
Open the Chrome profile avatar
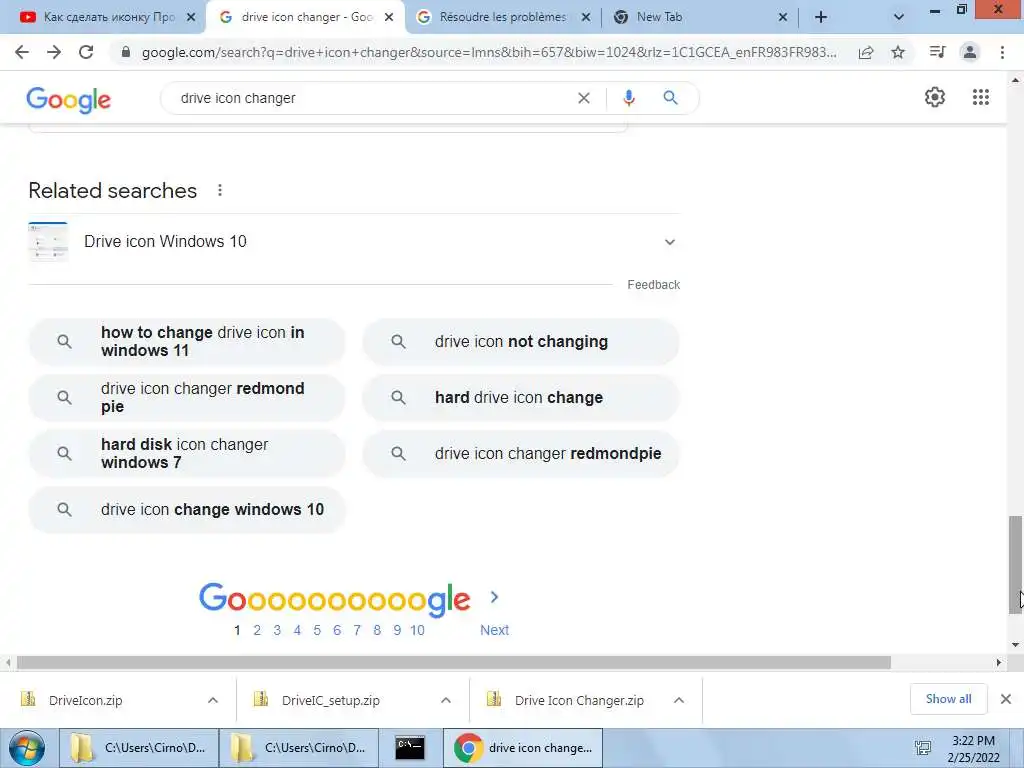970,52
